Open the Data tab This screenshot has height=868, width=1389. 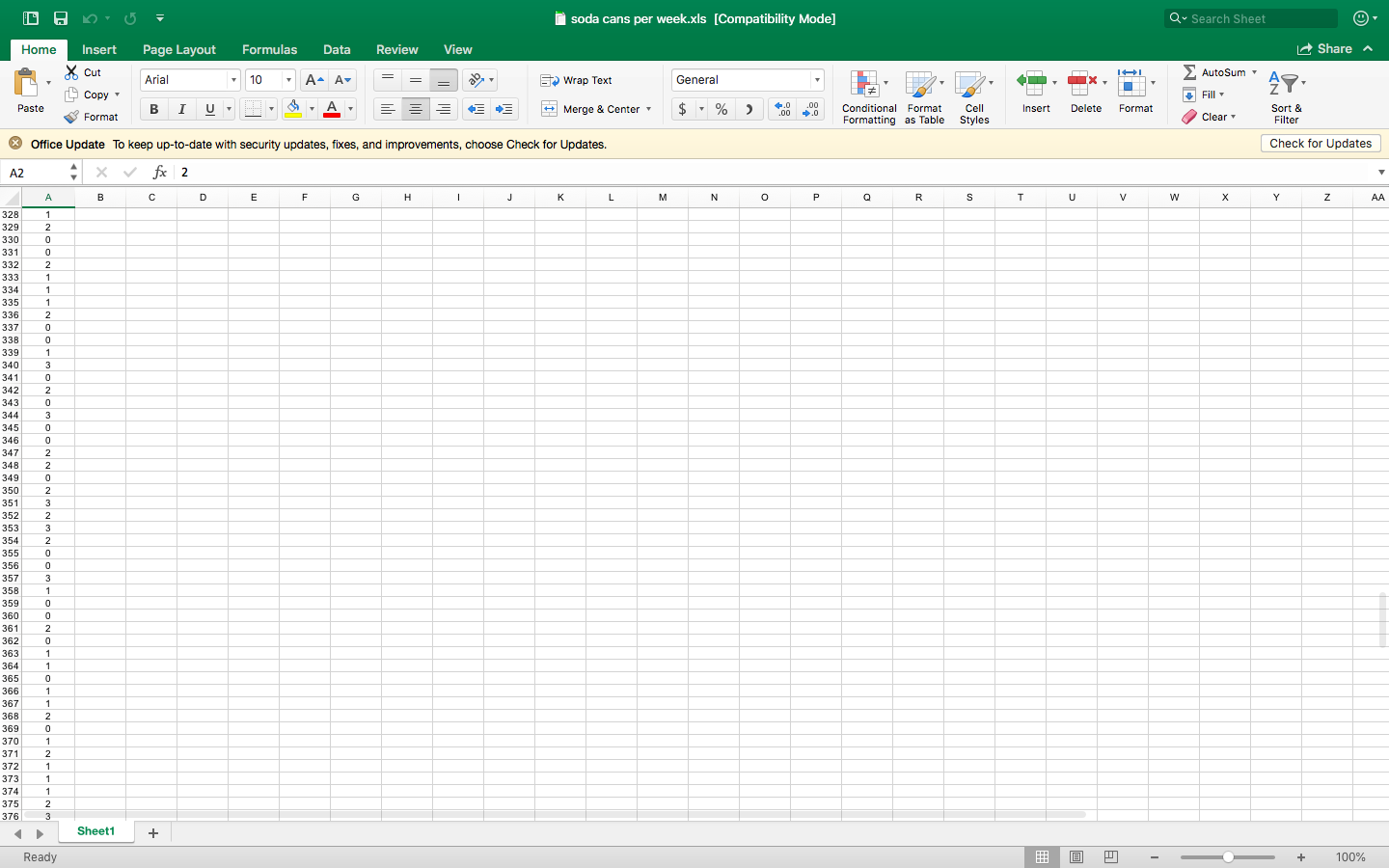[337, 49]
